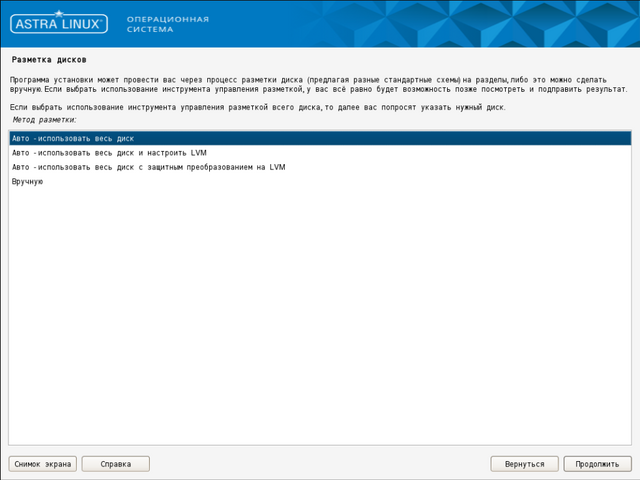Select 'Авто - использовать весь диск' option
640x480 pixels.
(73, 138)
